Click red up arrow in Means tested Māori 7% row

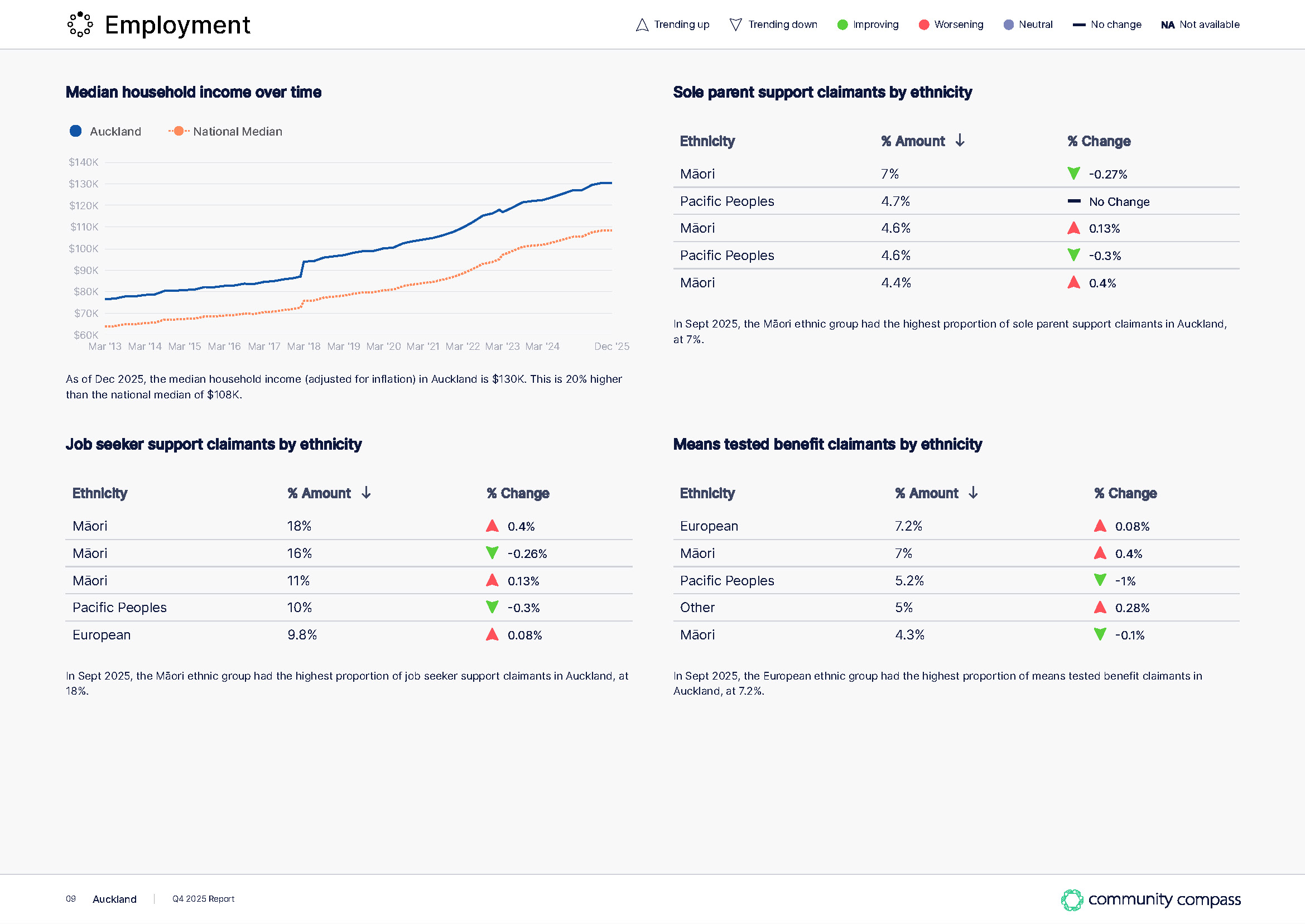[x=1100, y=553]
